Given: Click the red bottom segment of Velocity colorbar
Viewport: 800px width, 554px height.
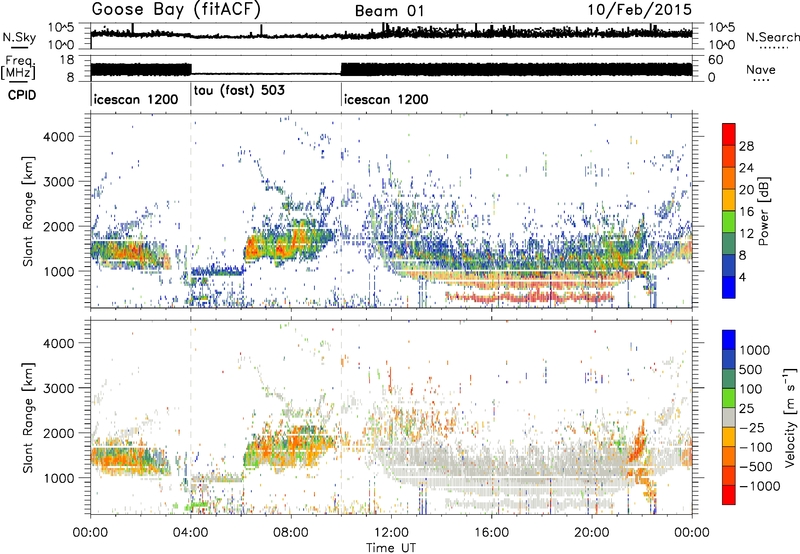Looking at the screenshot, I should 729,495.
